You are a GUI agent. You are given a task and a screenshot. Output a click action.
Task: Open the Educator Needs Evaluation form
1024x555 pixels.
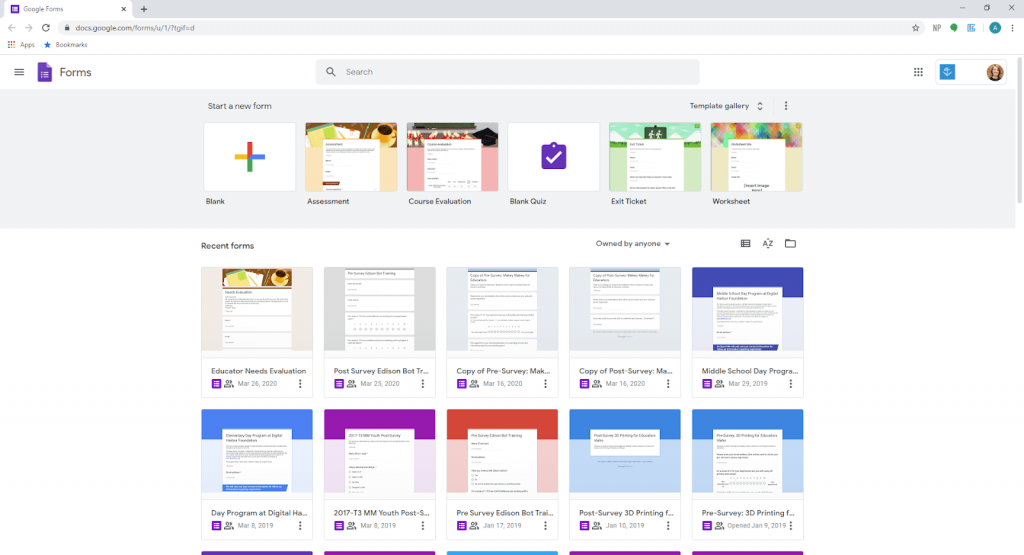pyautogui.click(x=257, y=332)
